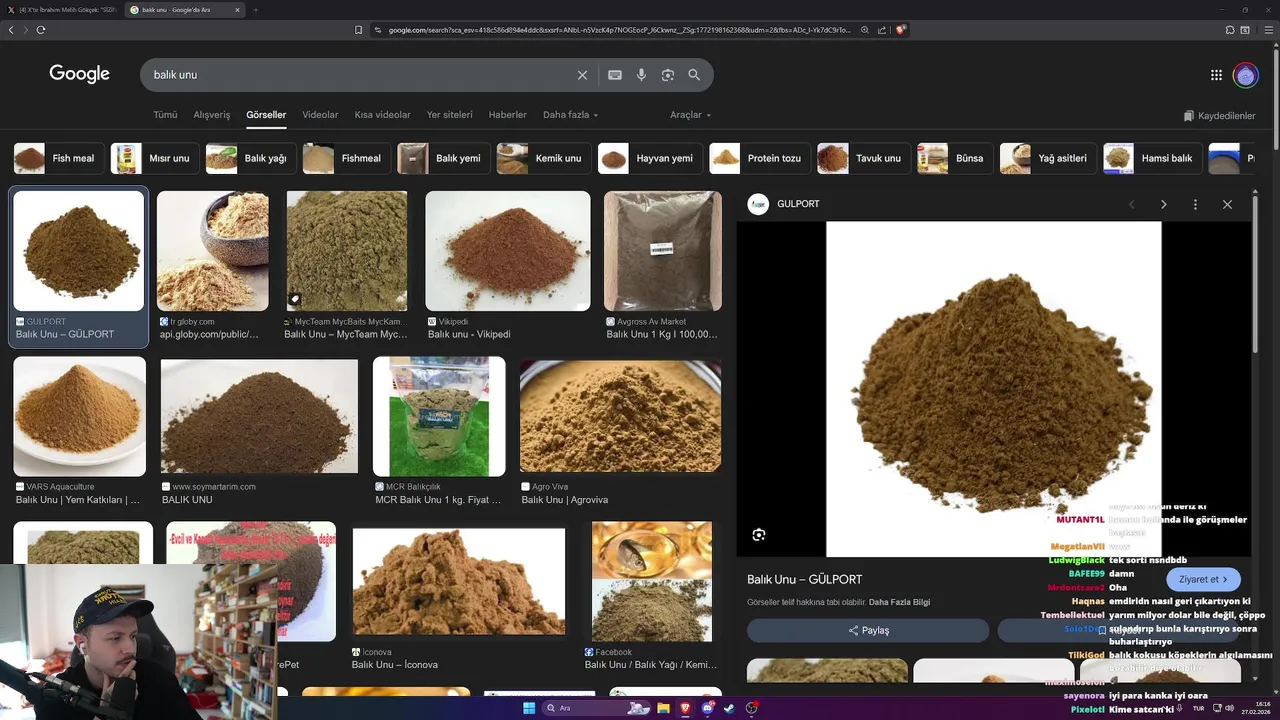Click the browser address bar URL

pos(620,30)
